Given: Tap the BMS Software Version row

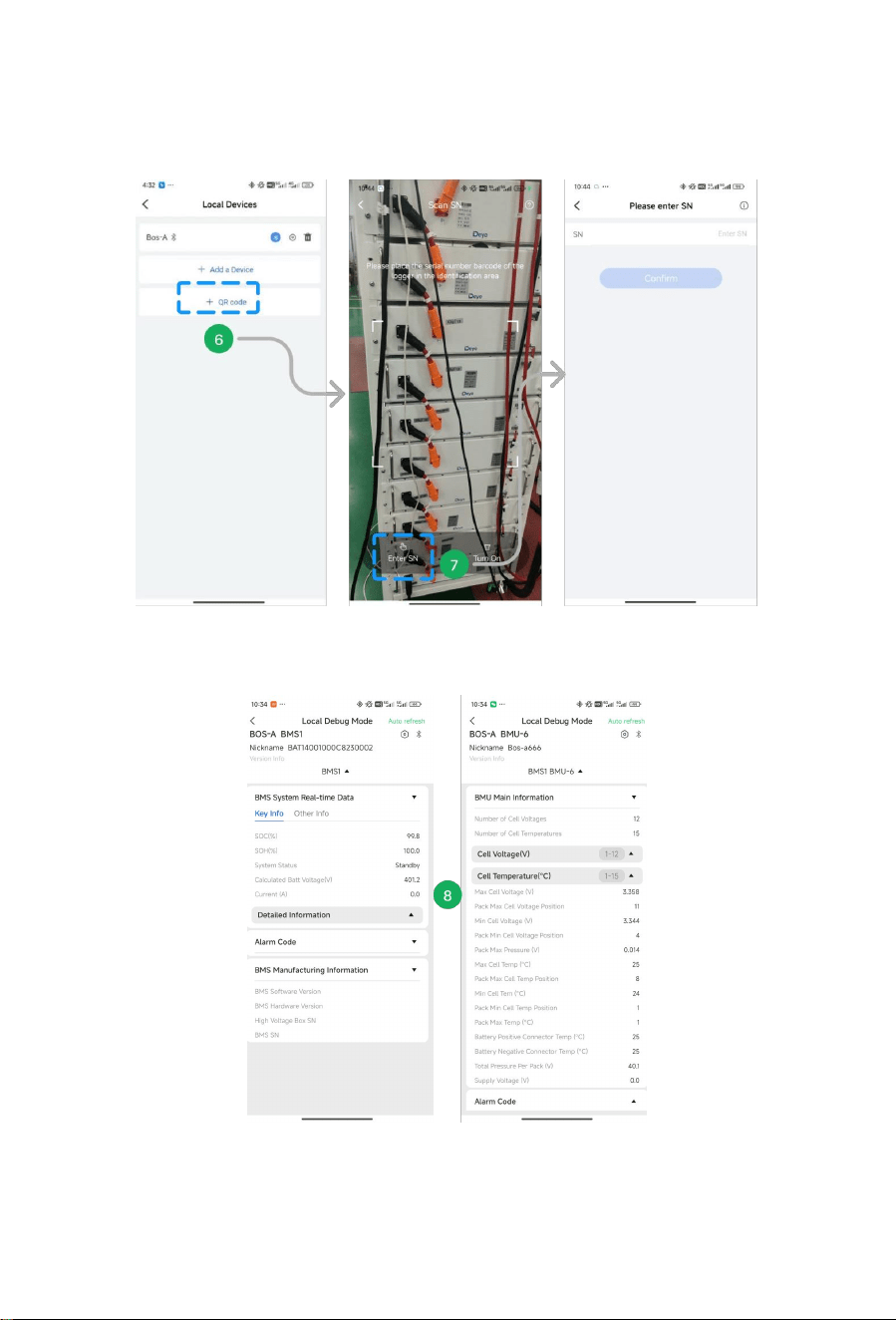Looking at the screenshot, I should (338, 992).
